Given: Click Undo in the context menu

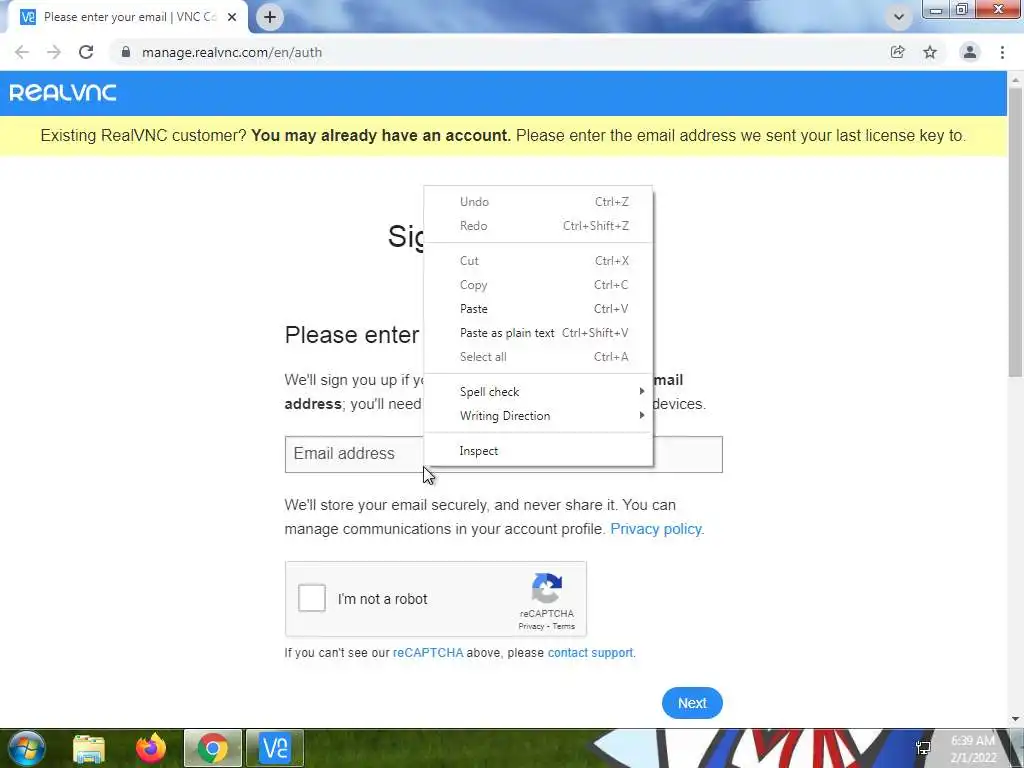Looking at the screenshot, I should coord(539,202).
